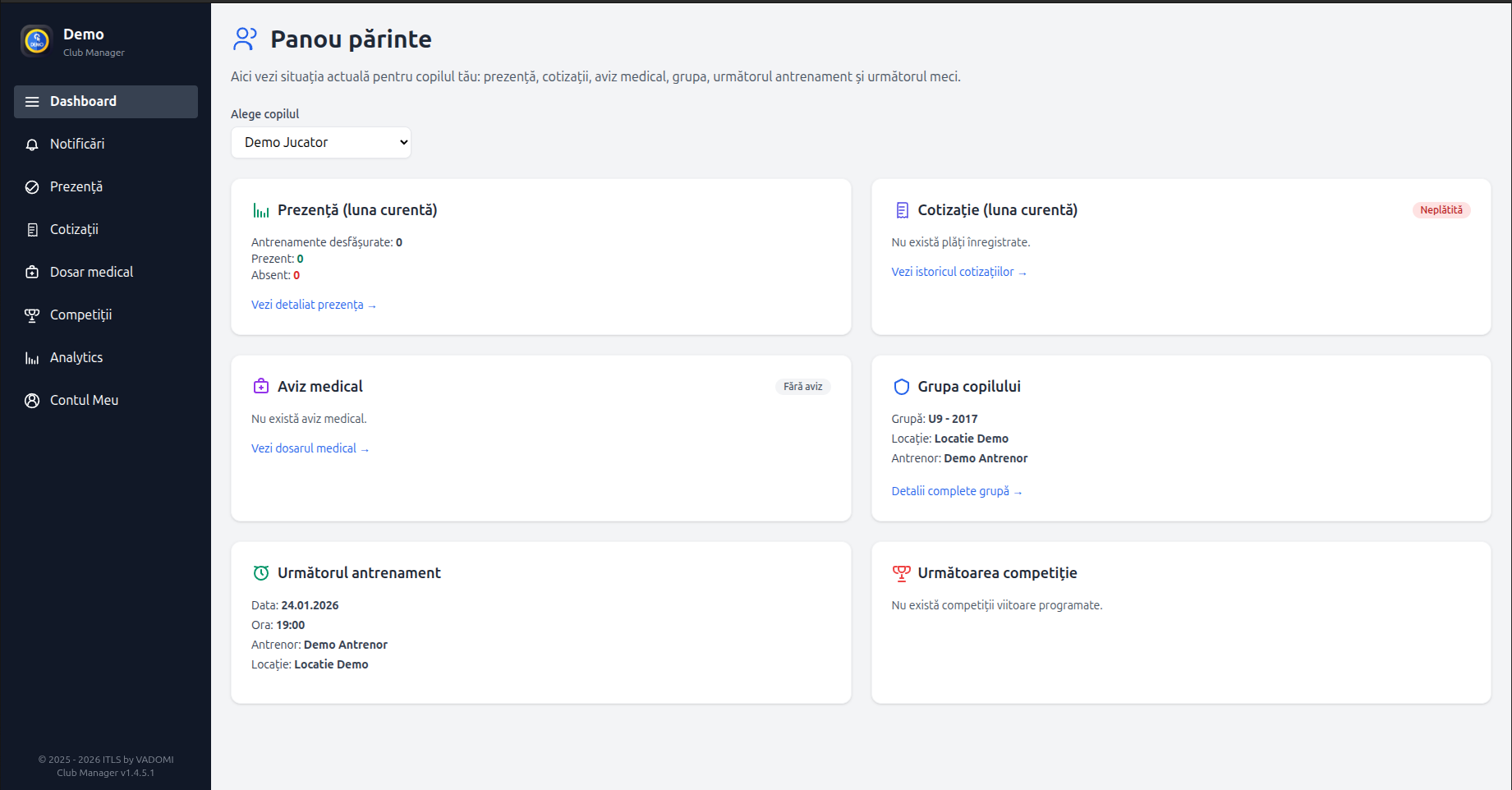Click the bar chart icon beside Analytics
The height and width of the screenshot is (790, 1512).
[32, 358]
